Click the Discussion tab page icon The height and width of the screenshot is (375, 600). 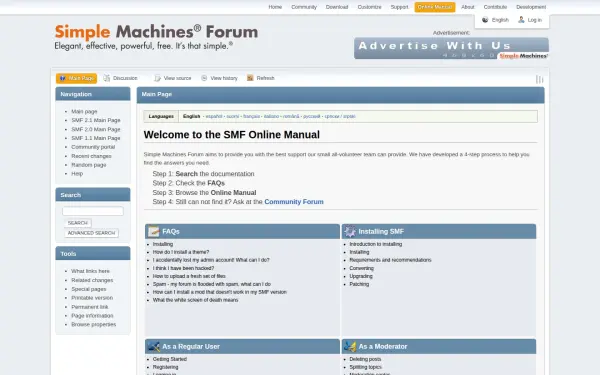coord(107,78)
